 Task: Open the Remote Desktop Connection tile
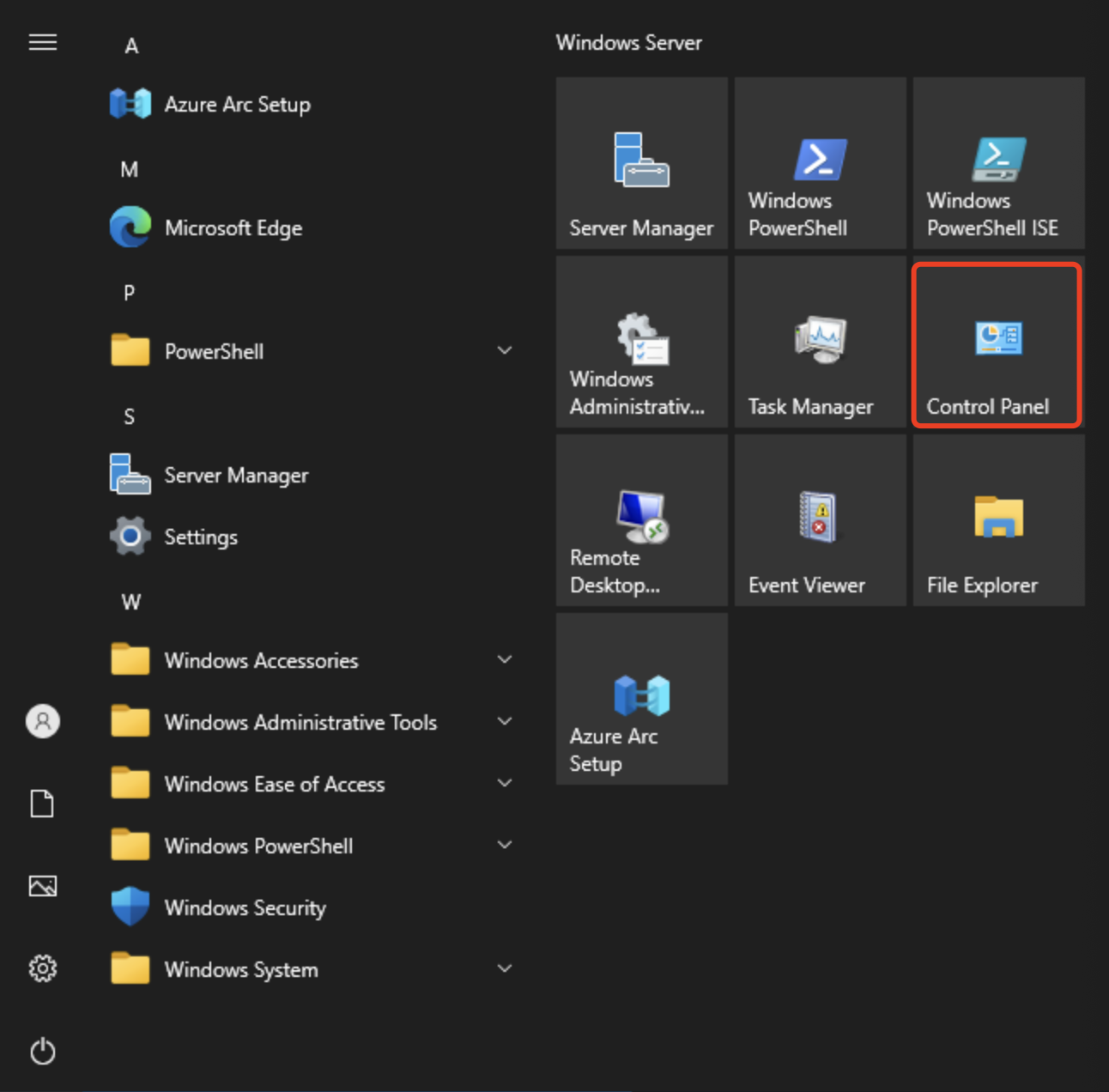[641, 520]
